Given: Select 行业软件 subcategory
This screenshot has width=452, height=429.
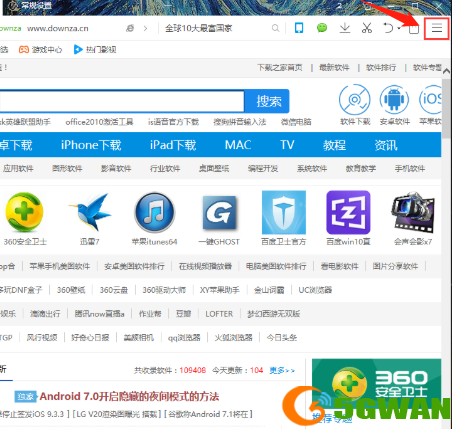Looking at the screenshot, I should pyautogui.click(x=165, y=169).
